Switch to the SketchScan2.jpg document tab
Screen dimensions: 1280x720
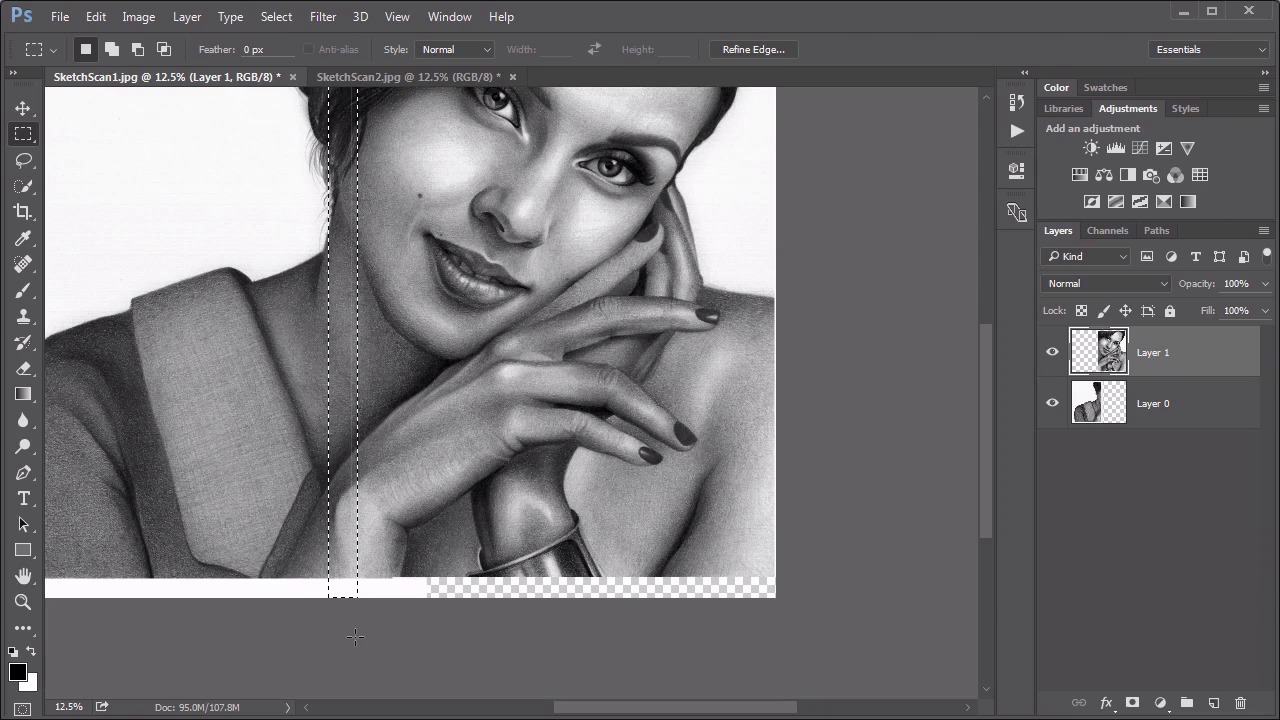[408, 77]
